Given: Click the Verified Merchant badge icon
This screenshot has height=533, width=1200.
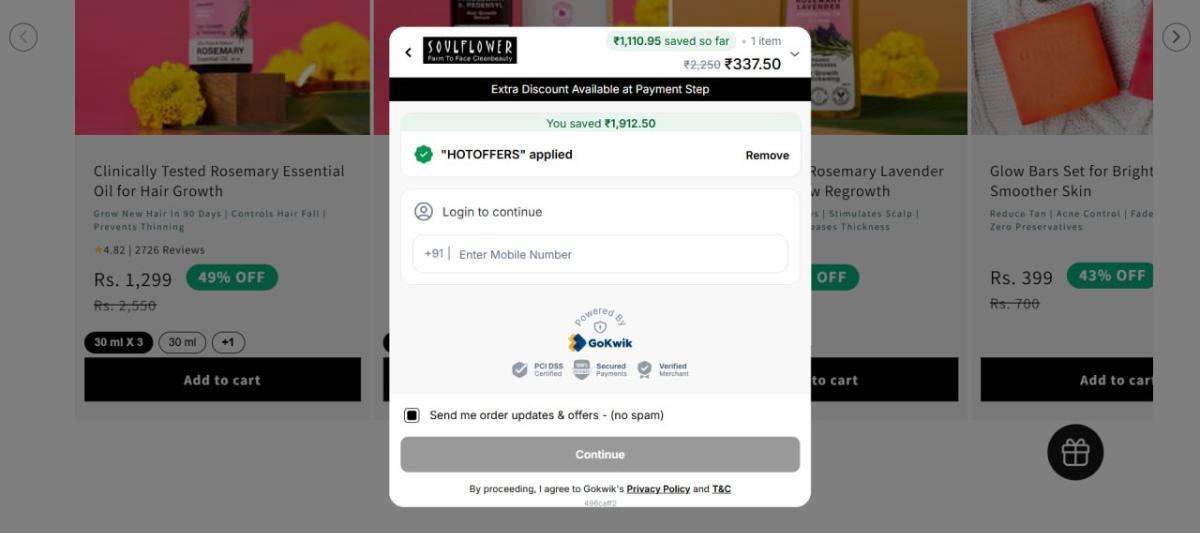Looking at the screenshot, I should [645, 369].
